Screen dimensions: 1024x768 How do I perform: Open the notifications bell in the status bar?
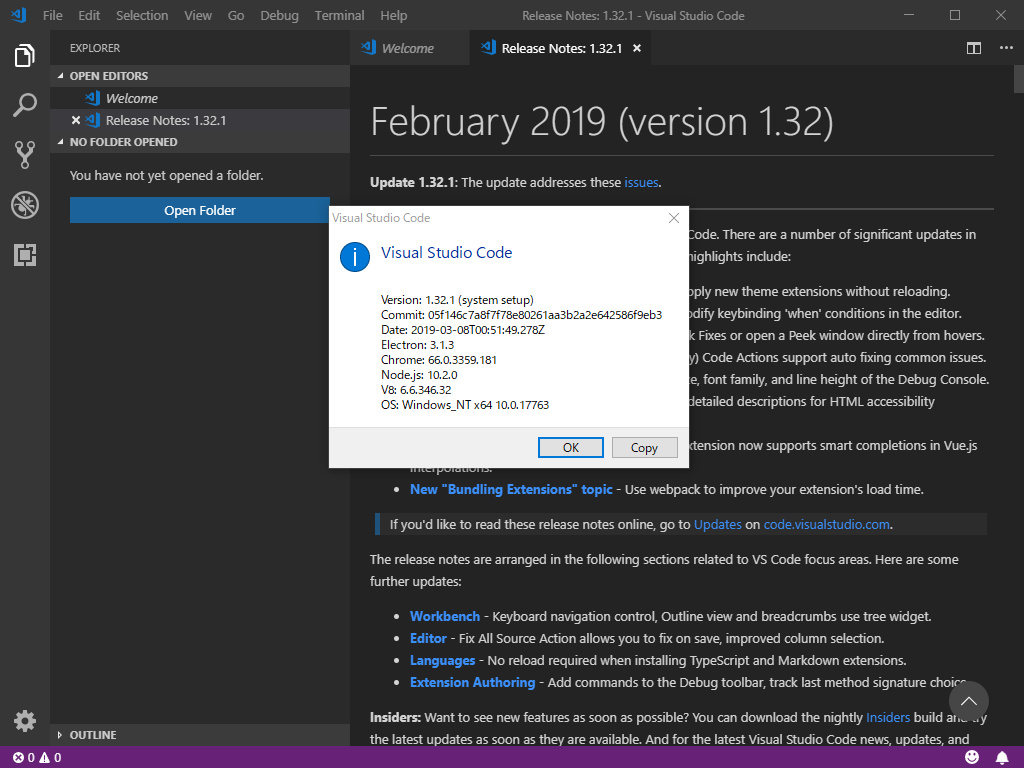tap(1003, 757)
